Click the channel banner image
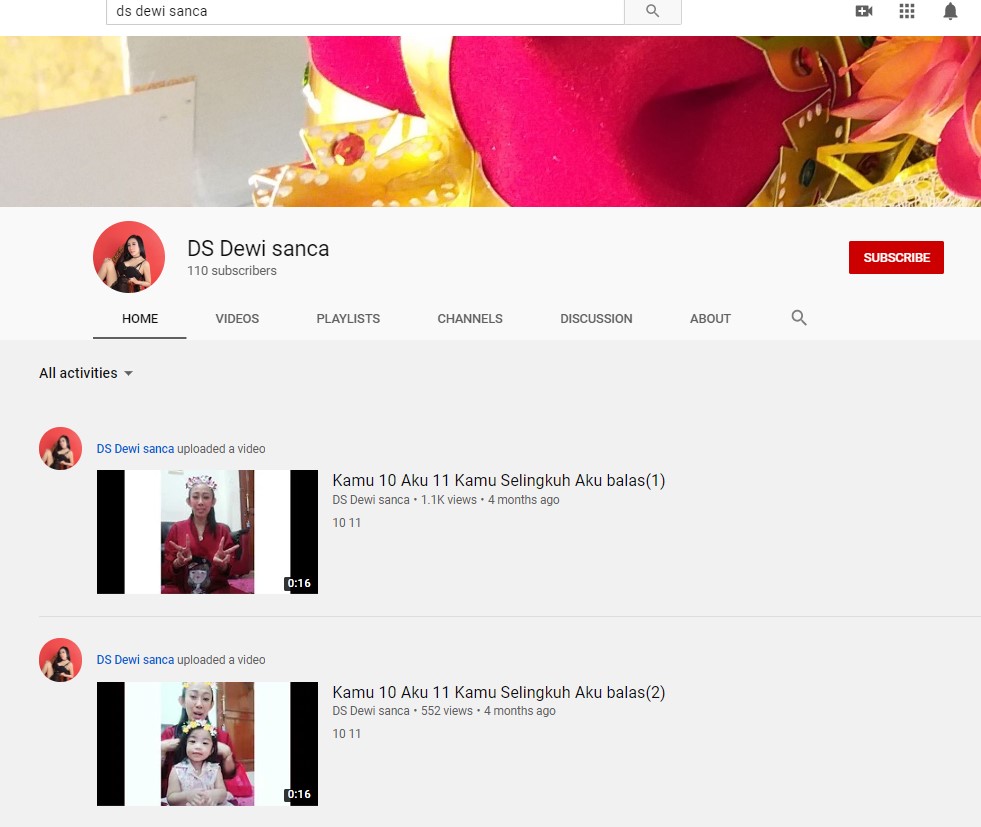The image size is (981, 827). pyautogui.click(x=490, y=121)
